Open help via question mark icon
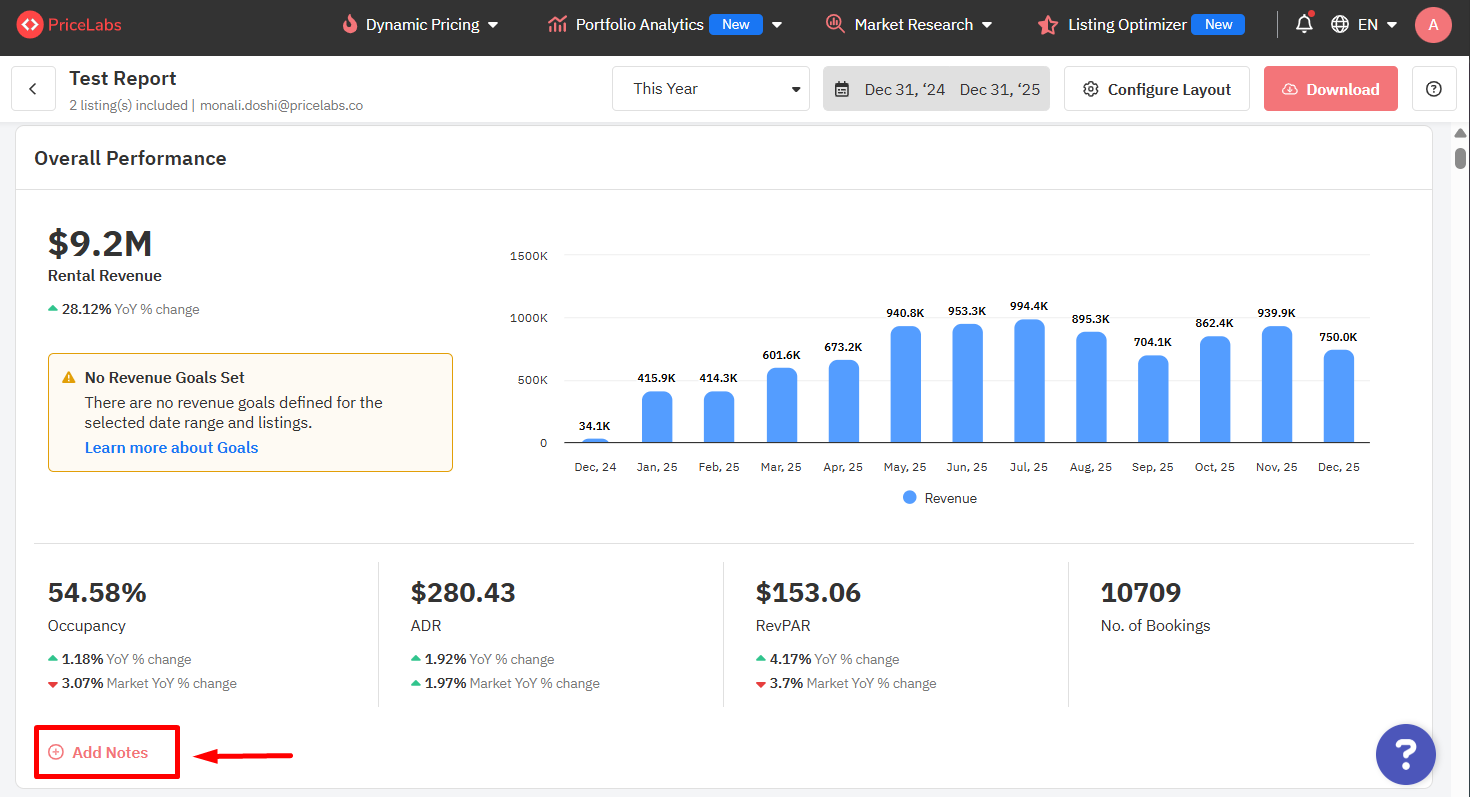Image resolution: width=1470 pixels, height=797 pixels. [x=1433, y=89]
